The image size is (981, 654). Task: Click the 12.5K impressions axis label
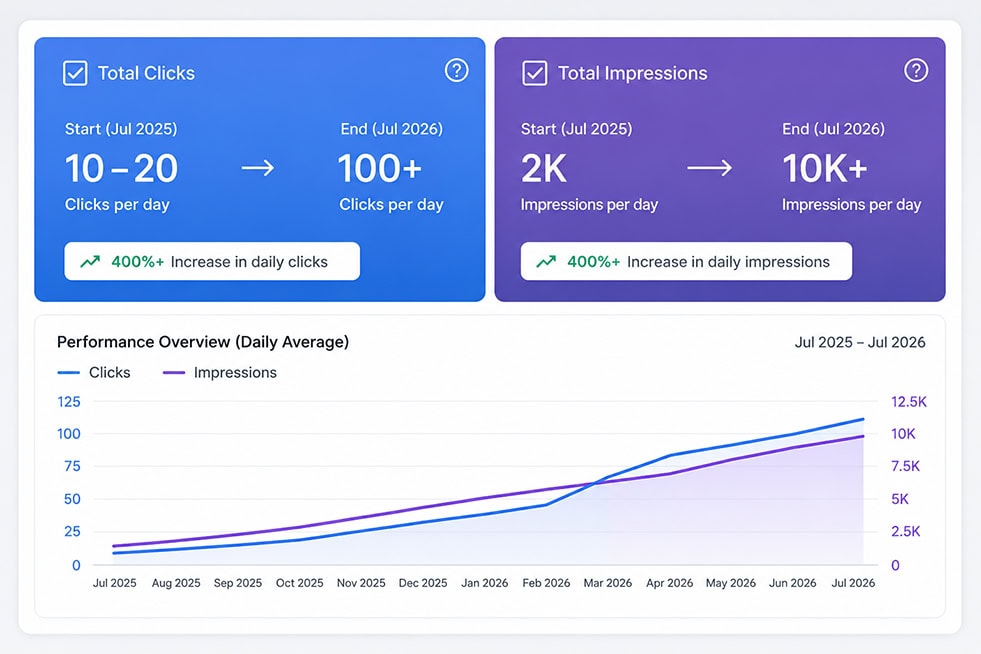click(x=908, y=402)
